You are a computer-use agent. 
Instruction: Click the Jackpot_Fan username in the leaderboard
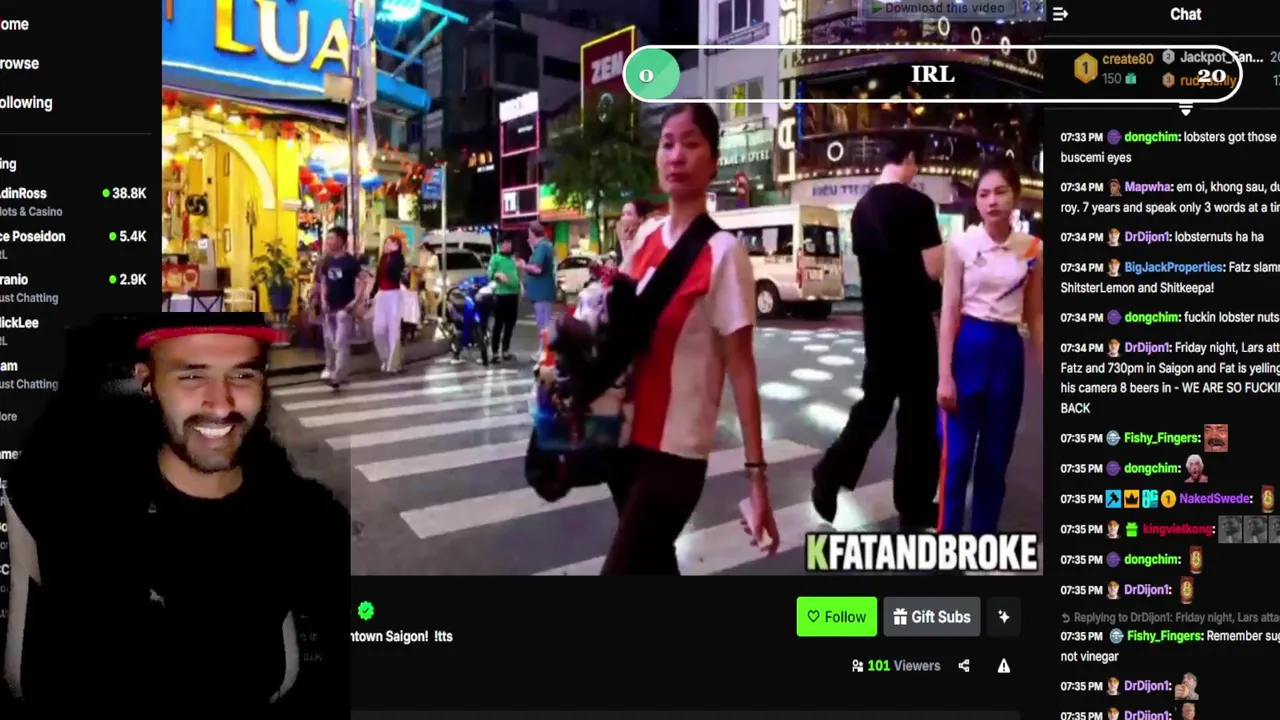[x=1222, y=58]
